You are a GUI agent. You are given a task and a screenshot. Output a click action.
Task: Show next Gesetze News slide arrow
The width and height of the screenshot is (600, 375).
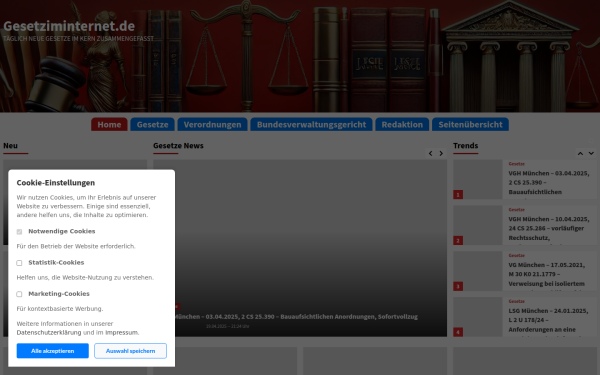click(x=441, y=153)
